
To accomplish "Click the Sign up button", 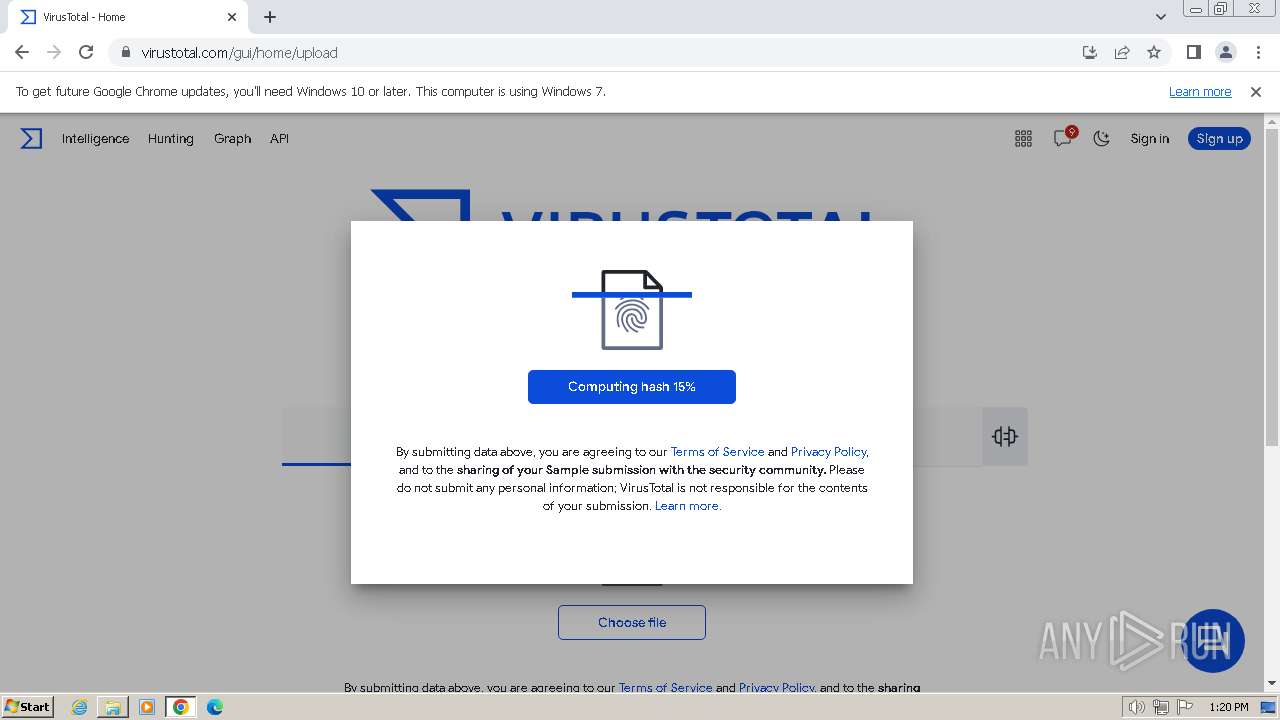I will 1219,139.
